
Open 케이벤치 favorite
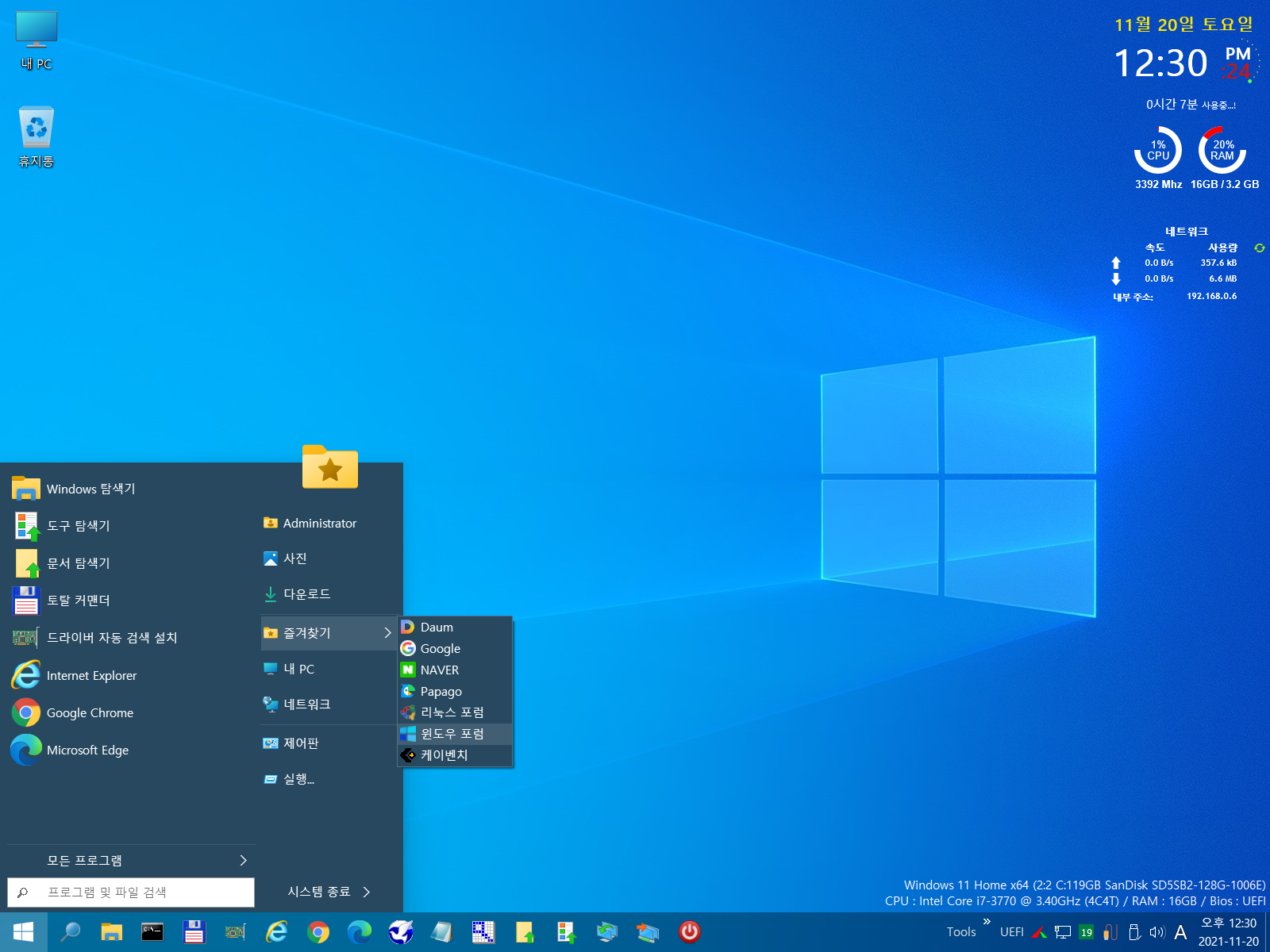click(x=455, y=755)
